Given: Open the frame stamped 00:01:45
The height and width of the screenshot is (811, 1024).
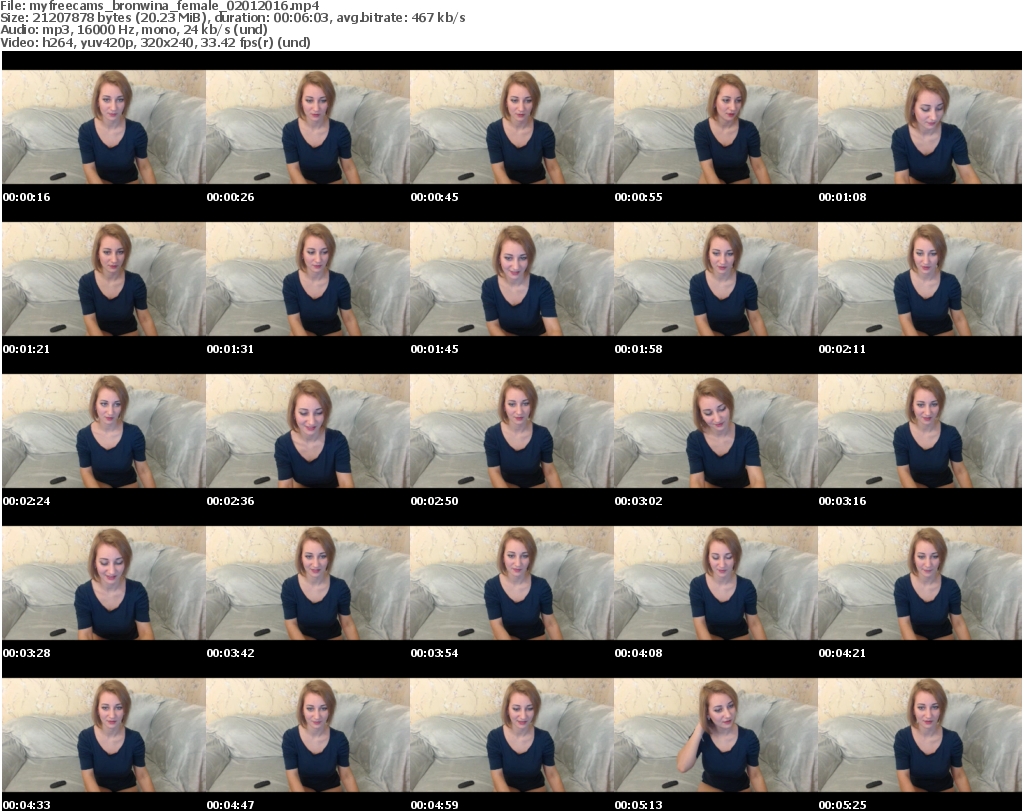Looking at the screenshot, I should (512, 279).
